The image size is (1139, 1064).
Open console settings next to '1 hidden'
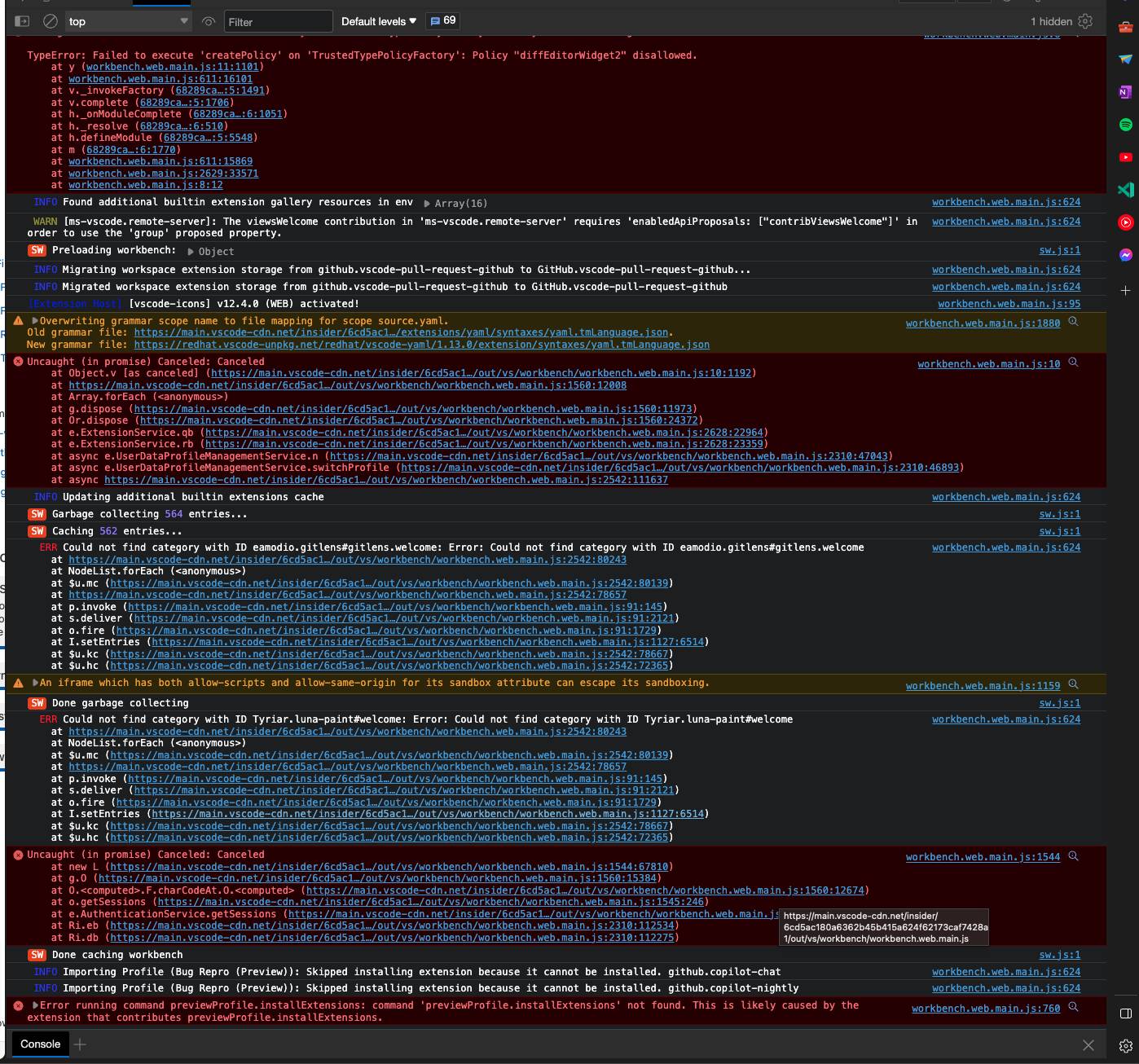coord(1086,21)
